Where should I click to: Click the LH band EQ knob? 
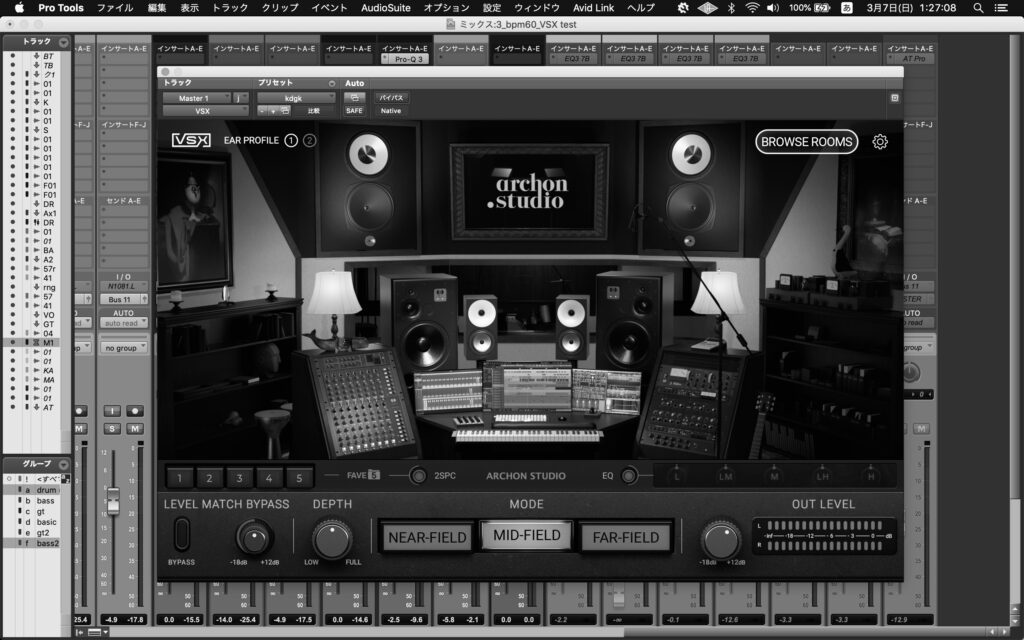(x=822, y=475)
